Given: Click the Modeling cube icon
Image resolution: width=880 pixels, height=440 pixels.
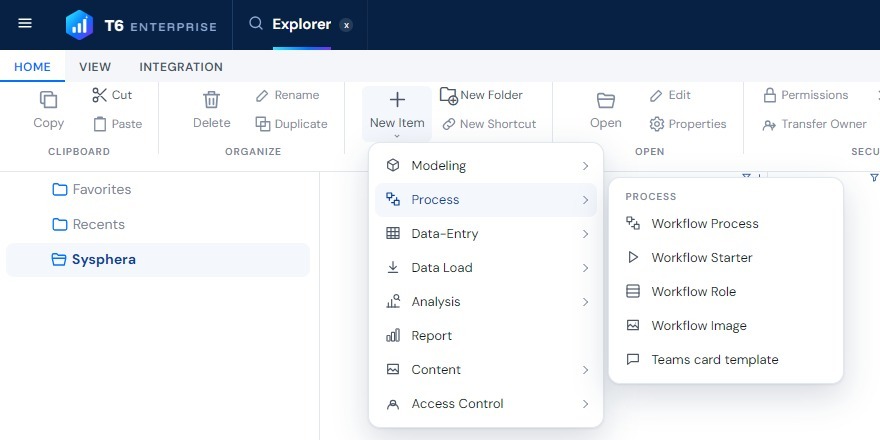Looking at the screenshot, I should (x=393, y=165).
